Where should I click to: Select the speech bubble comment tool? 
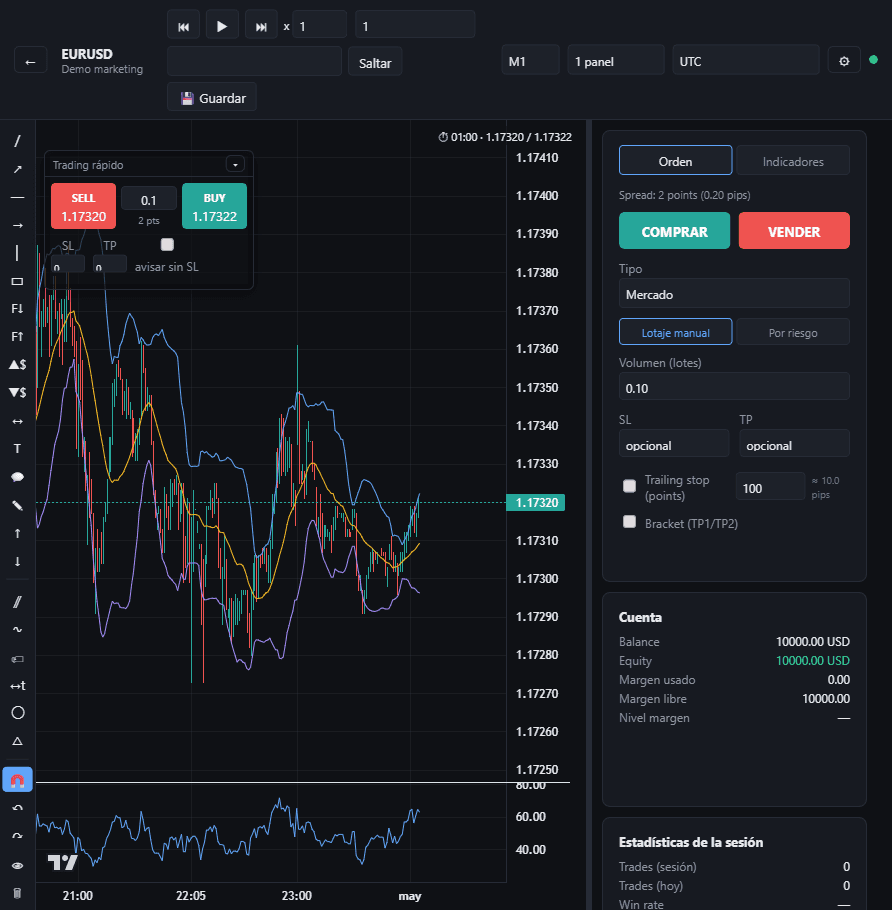click(17, 477)
